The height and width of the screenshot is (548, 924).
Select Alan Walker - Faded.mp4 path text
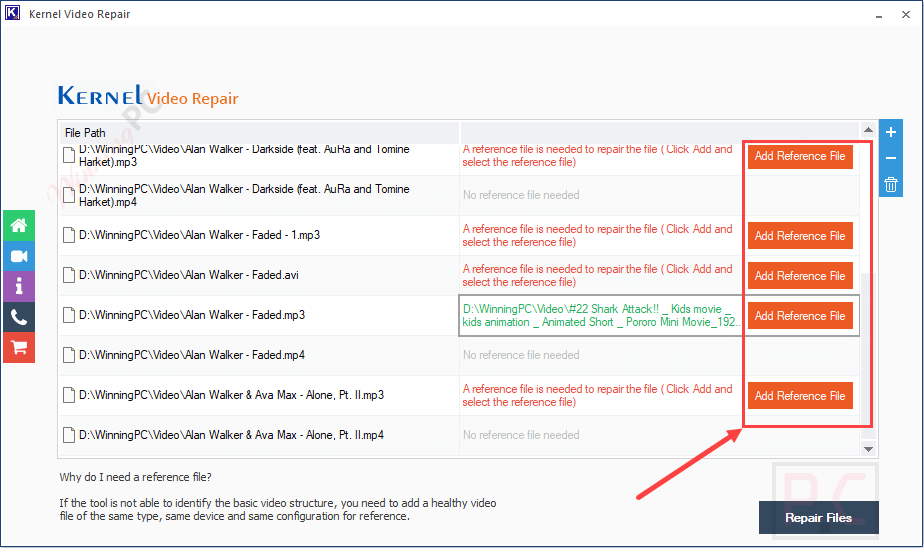(x=192, y=355)
